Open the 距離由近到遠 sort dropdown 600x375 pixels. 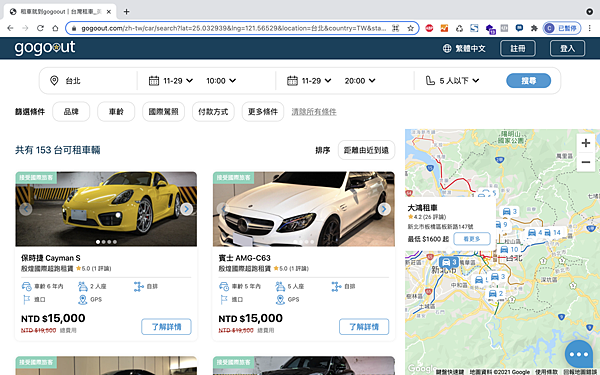[x=366, y=150]
